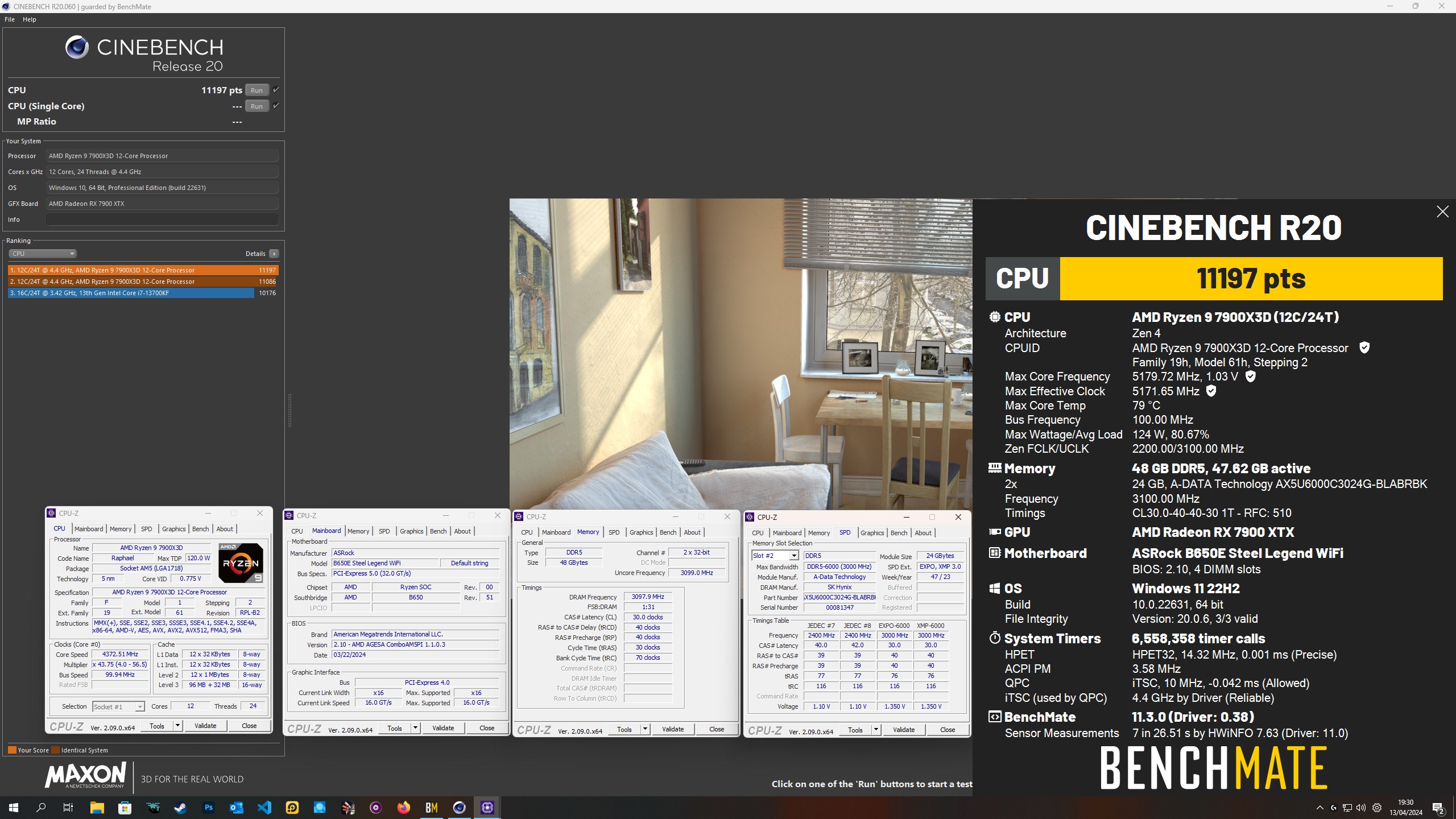The width and height of the screenshot is (1456, 819).
Task: Run the CPU multi-core test
Action: coord(257,90)
